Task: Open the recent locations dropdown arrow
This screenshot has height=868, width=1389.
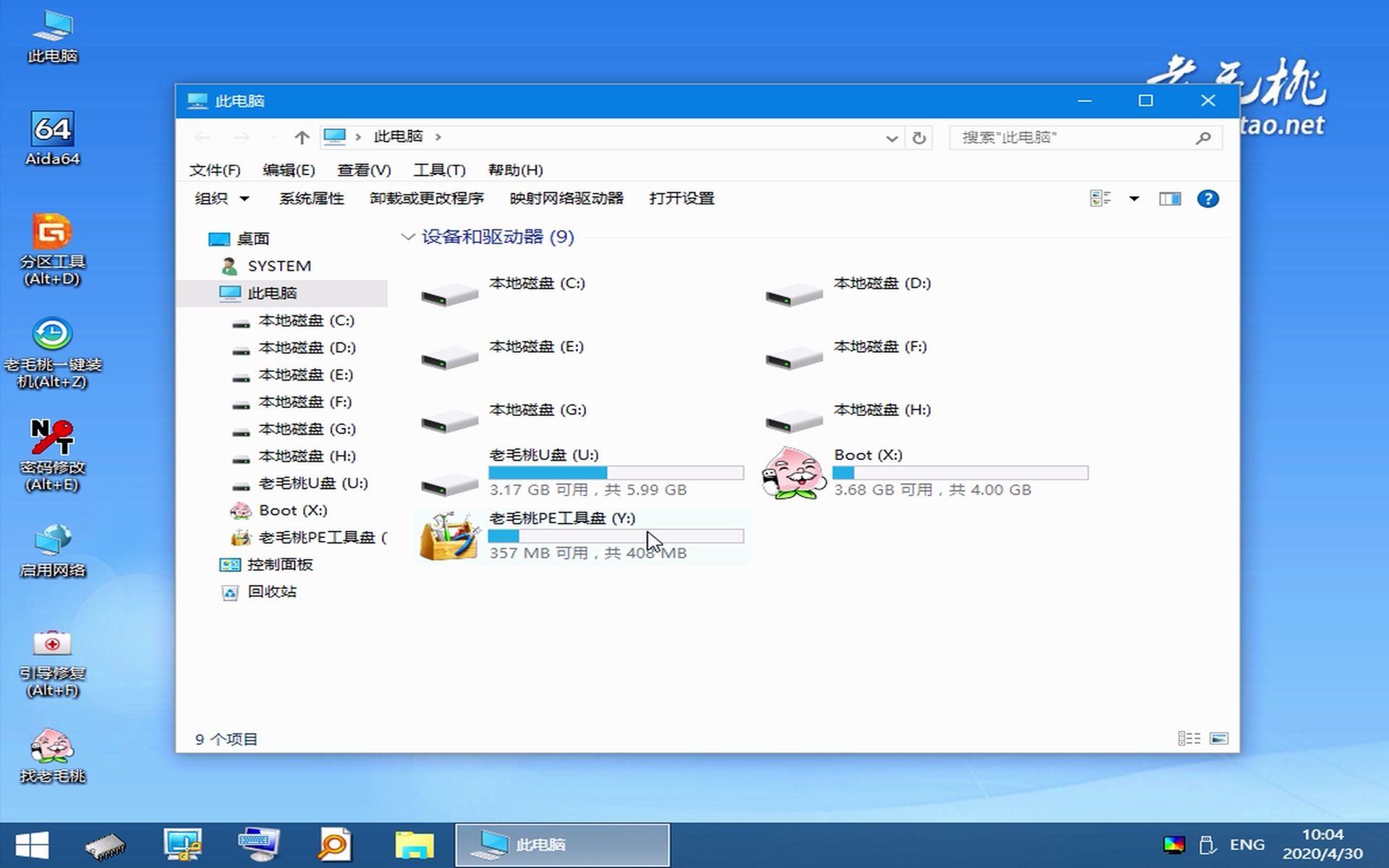Action: (273, 137)
